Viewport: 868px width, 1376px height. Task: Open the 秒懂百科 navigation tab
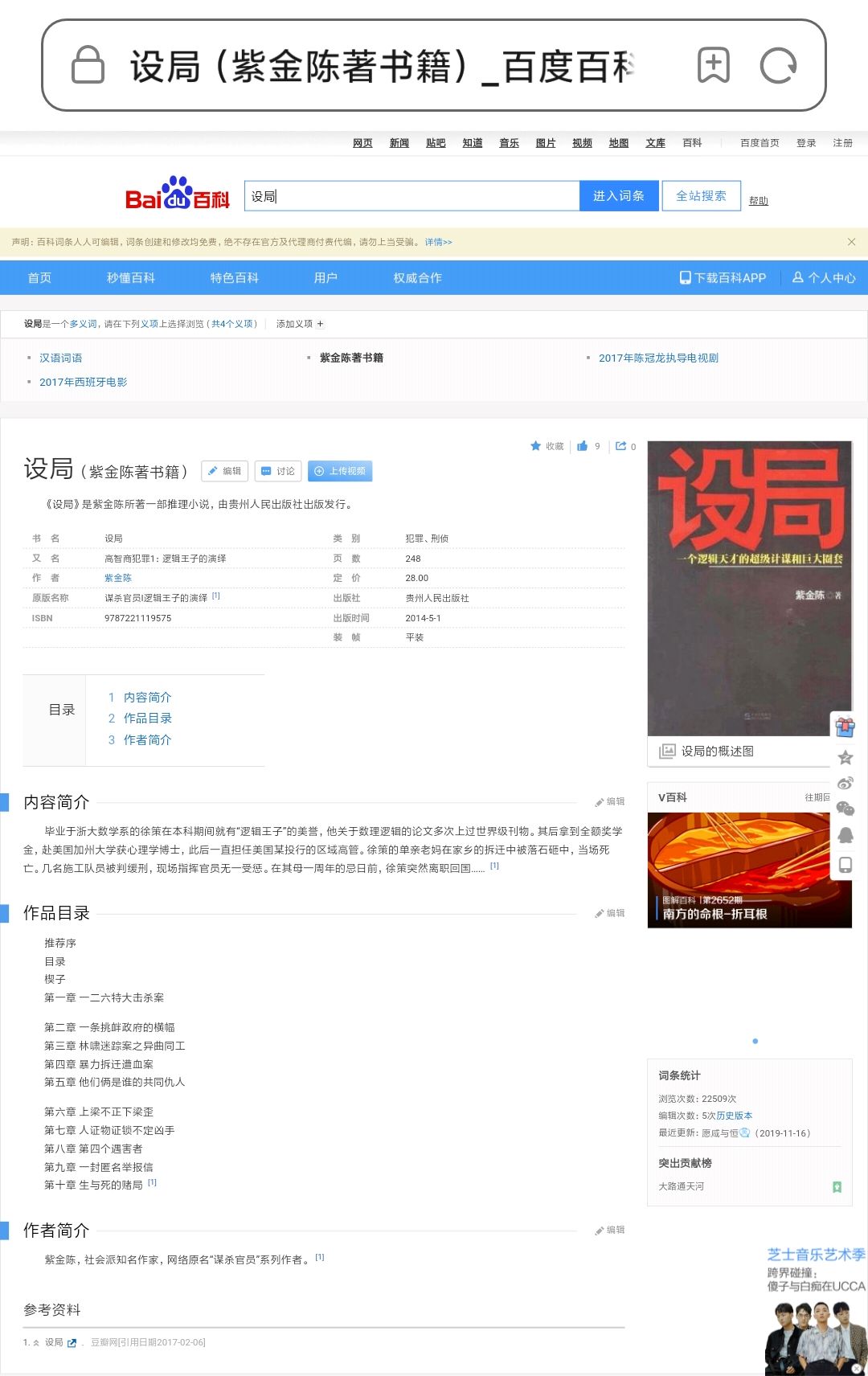131,278
